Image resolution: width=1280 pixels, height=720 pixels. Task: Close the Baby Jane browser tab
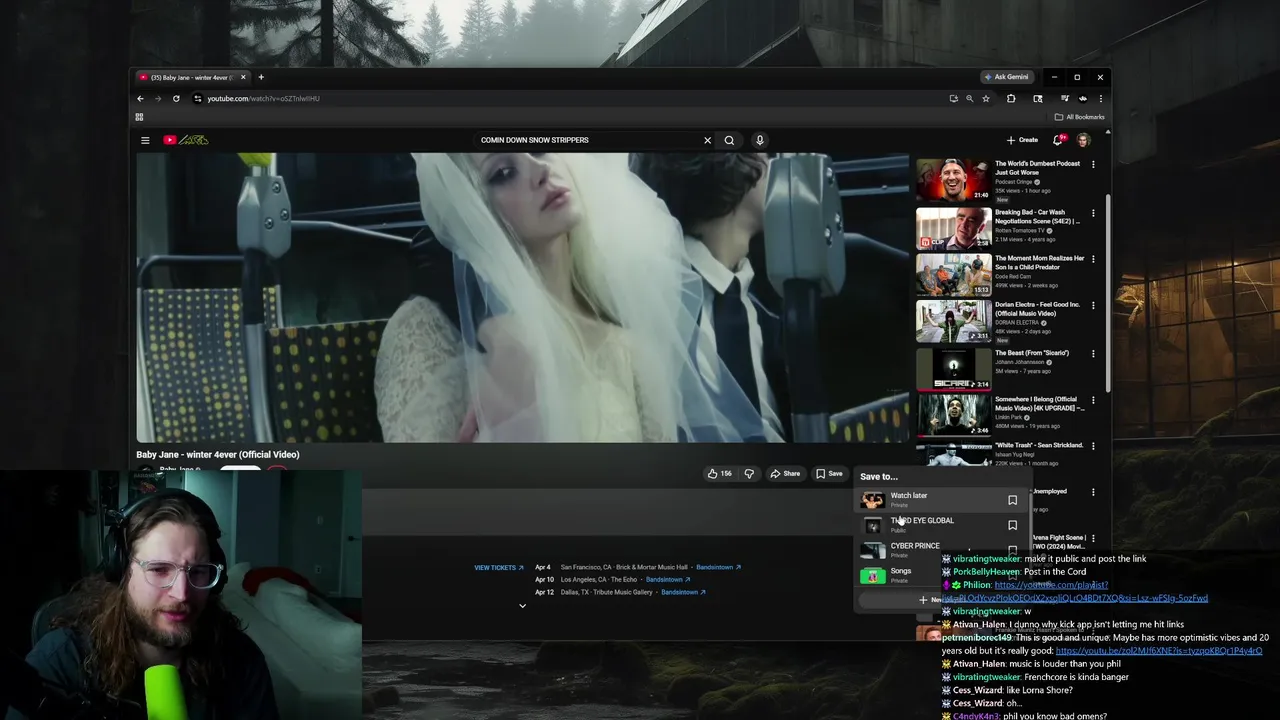(x=242, y=77)
